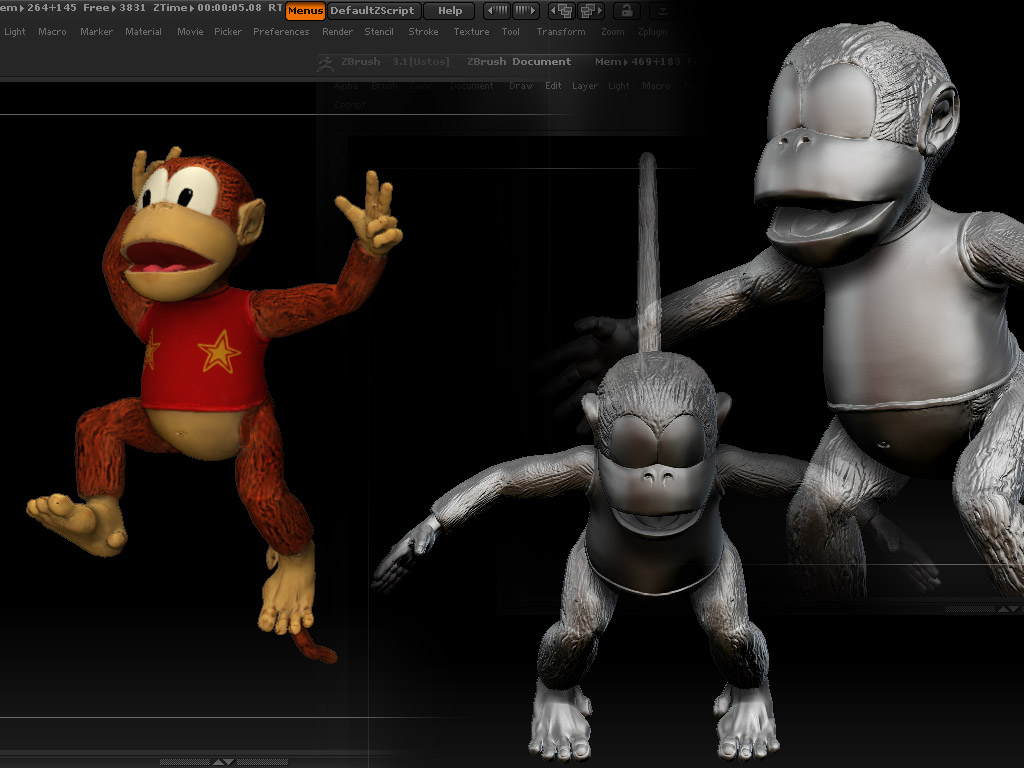This screenshot has height=768, width=1024.
Task: Open the Preferences menu
Action: (x=281, y=31)
